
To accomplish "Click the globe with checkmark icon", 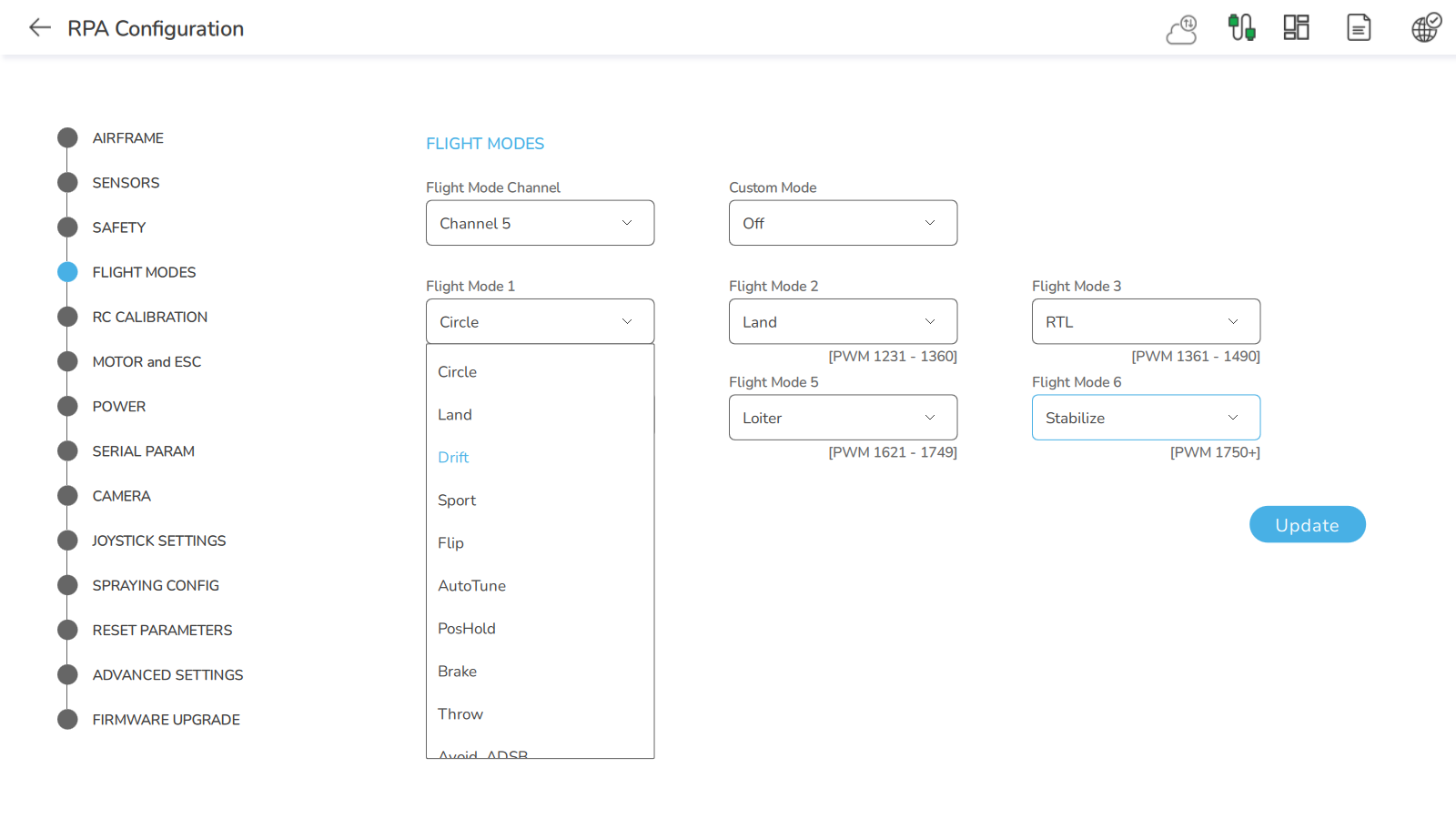I will 1425,28.
